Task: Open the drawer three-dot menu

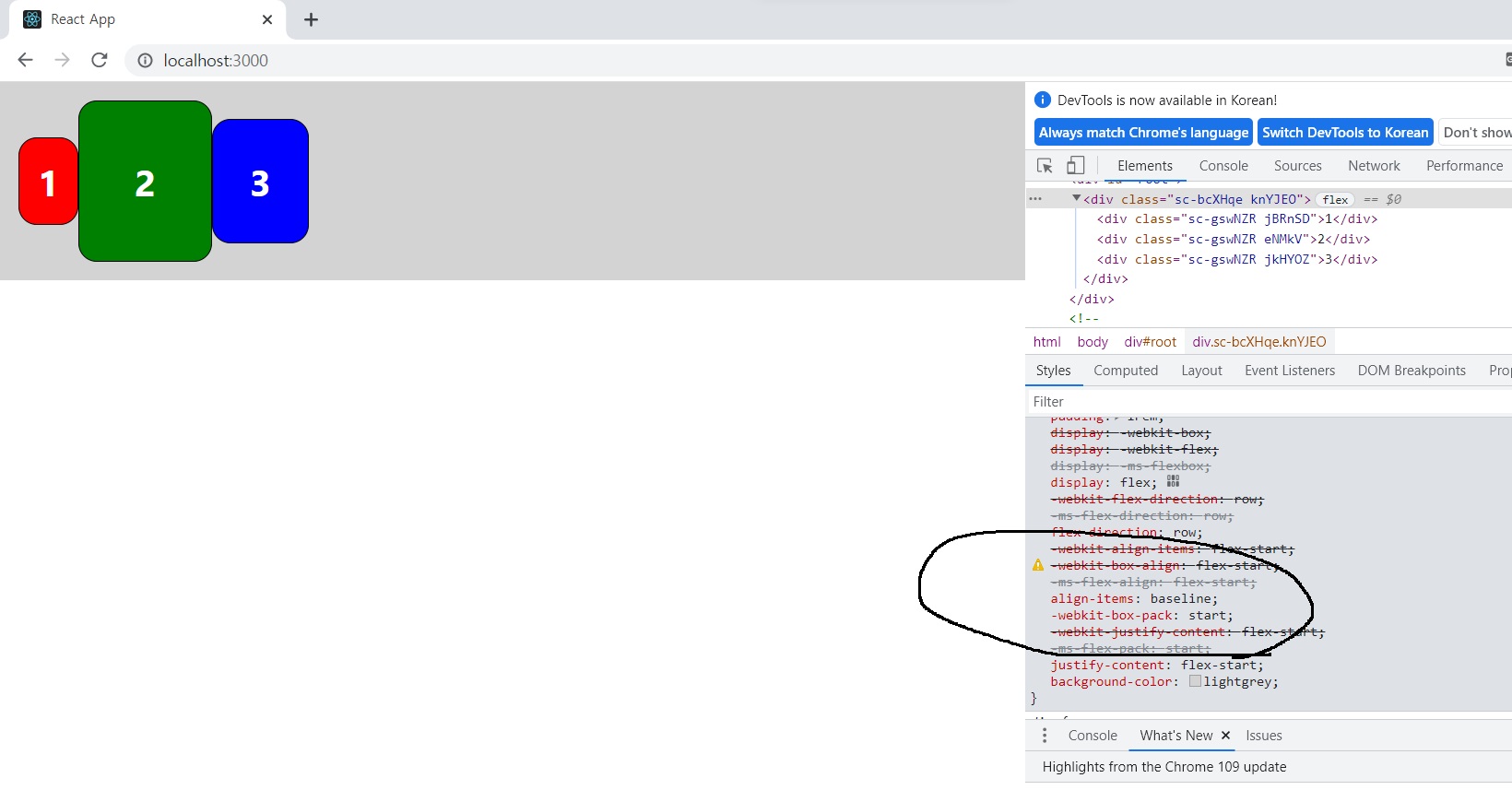Action: [x=1045, y=736]
